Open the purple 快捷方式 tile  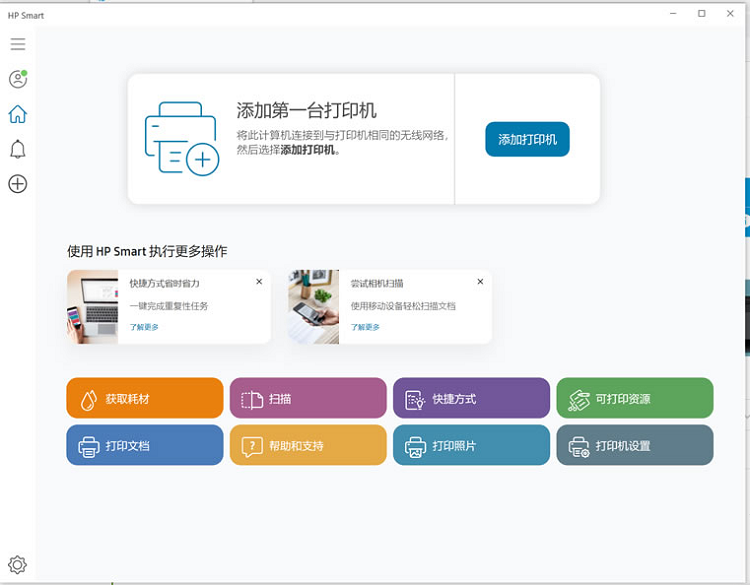(472, 398)
